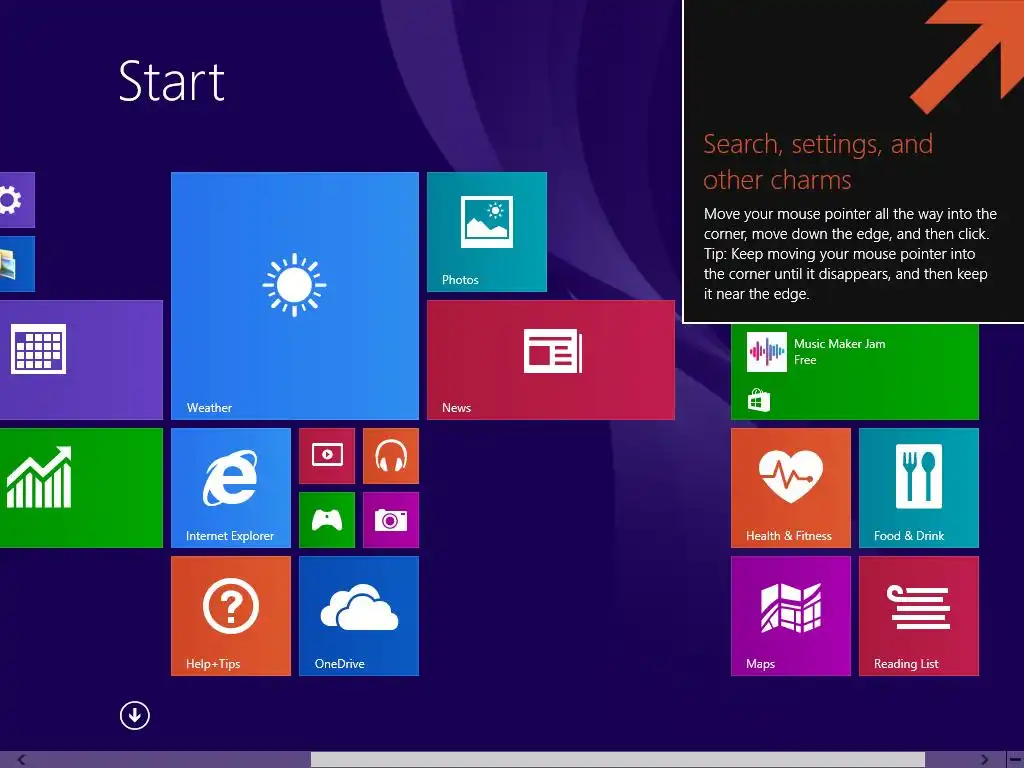Viewport: 1024px width, 768px height.
Task: Click the minus zoom button at bottom corner
Action: tap(1015, 760)
